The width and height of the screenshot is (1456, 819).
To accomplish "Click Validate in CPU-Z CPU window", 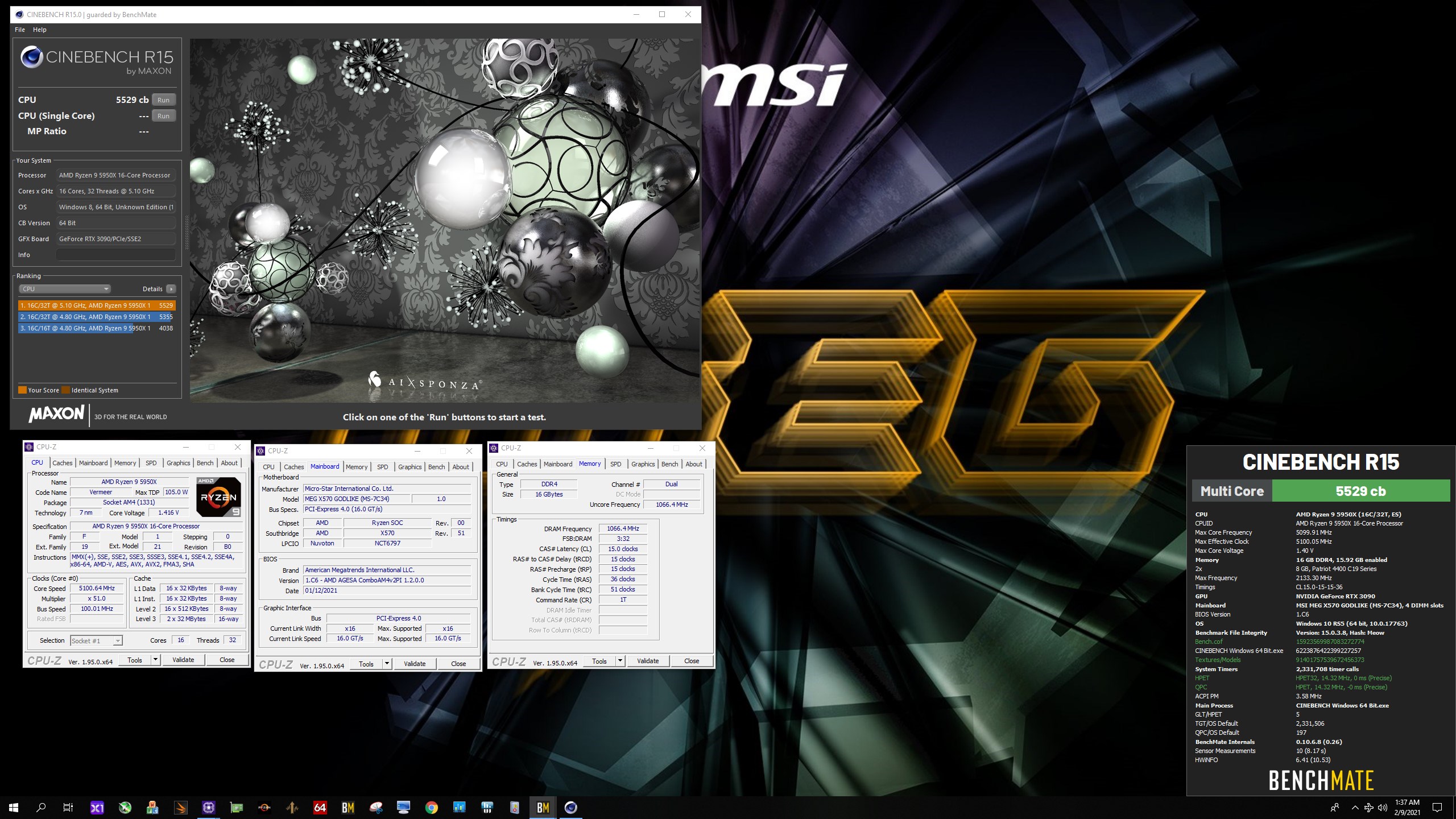I will 183,660.
